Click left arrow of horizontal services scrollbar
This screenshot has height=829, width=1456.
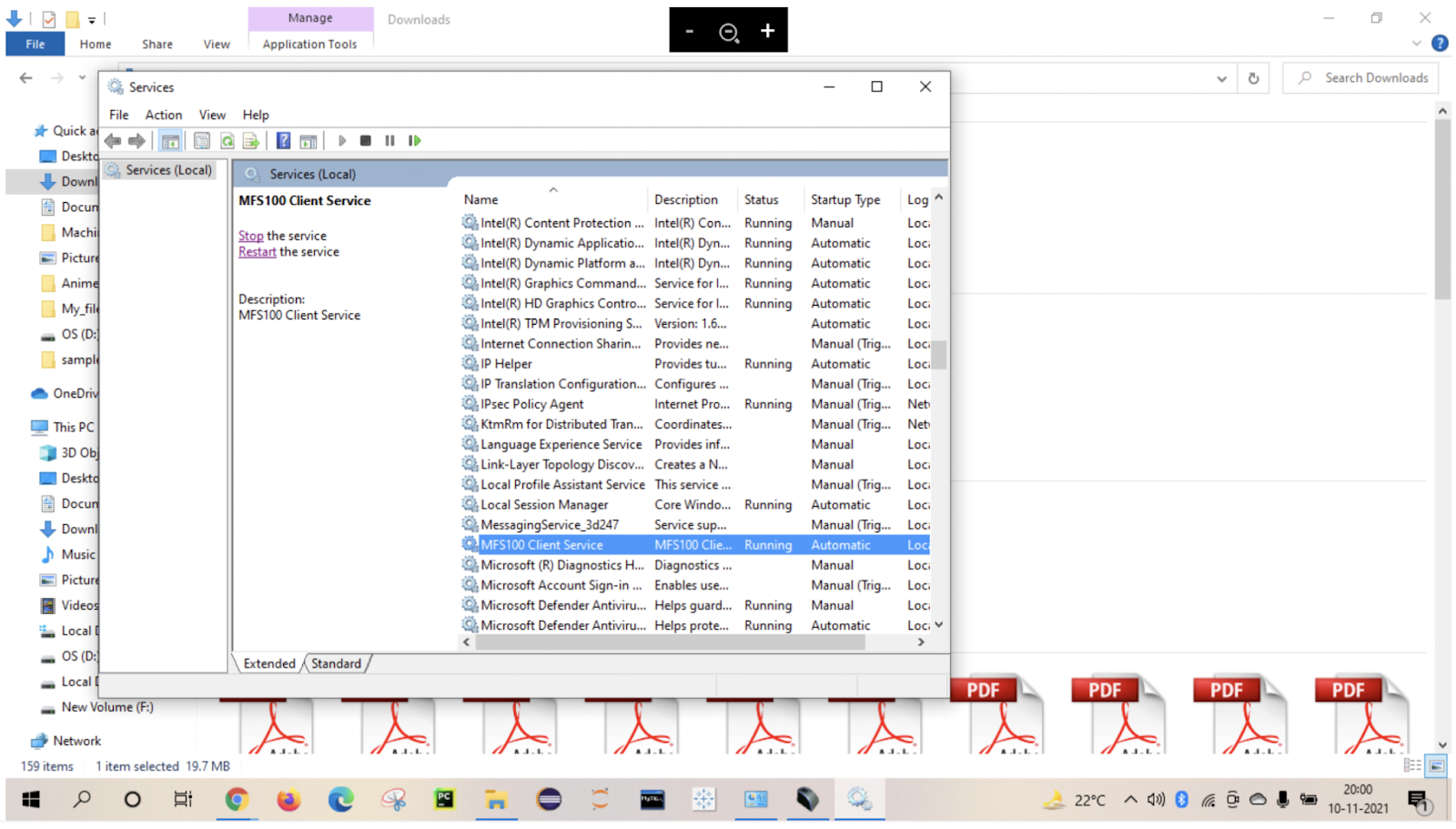click(467, 642)
